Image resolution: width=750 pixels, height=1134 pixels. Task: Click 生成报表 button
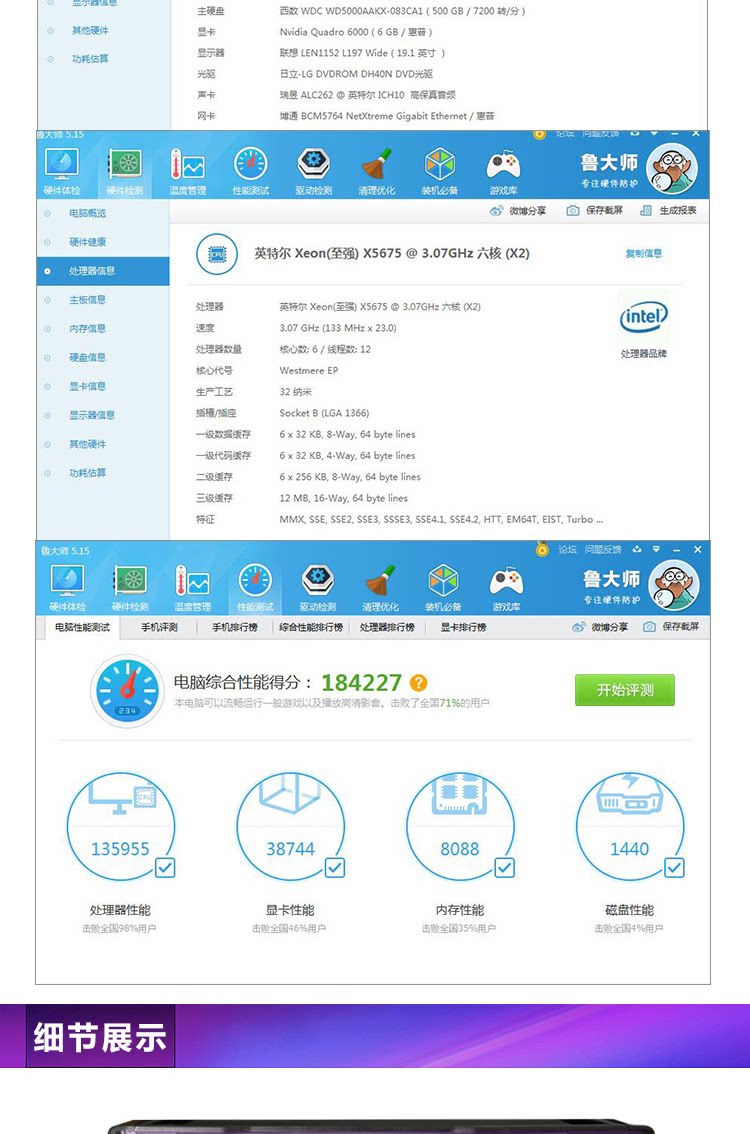(669, 210)
